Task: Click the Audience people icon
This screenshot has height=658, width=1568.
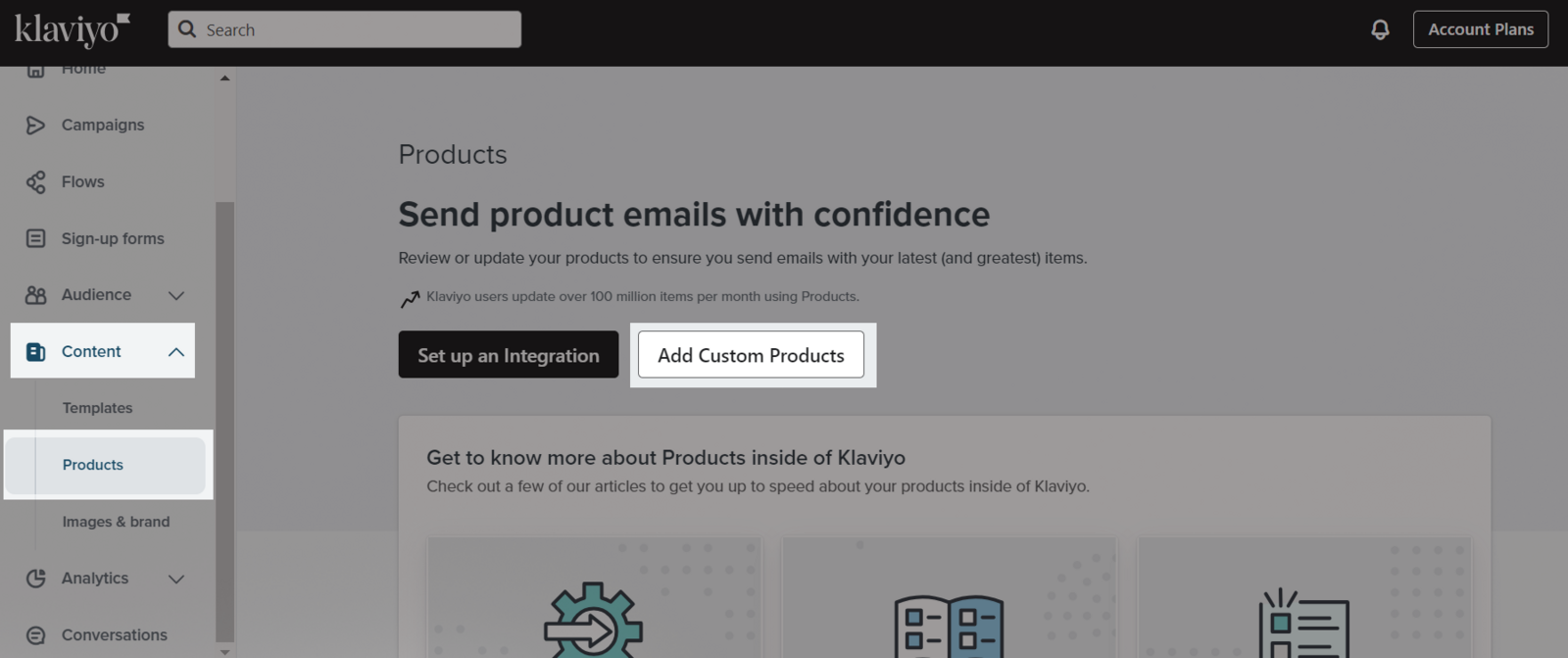Action: [x=35, y=295]
